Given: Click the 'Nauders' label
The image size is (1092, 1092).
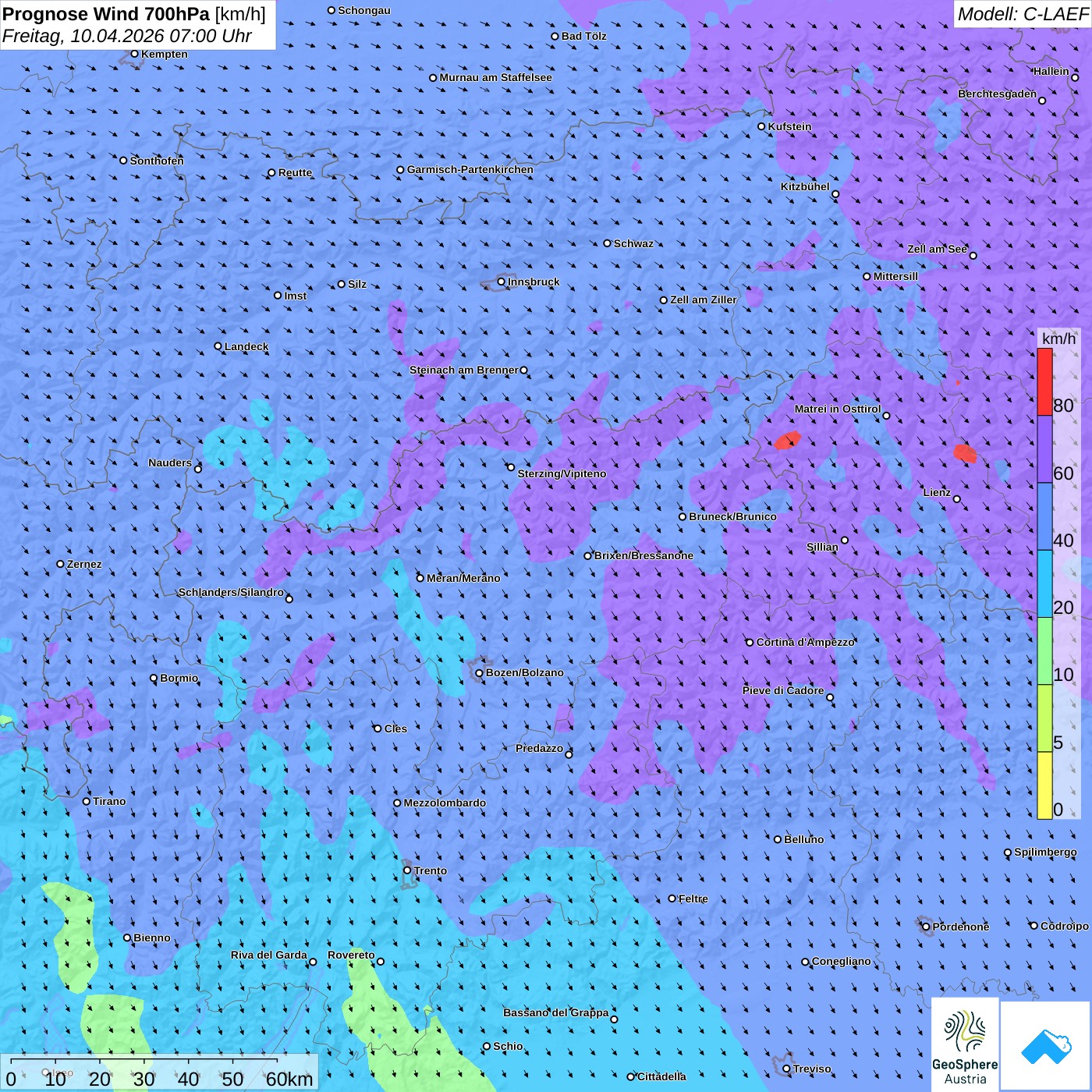Looking at the screenshot, I should 170,463.
